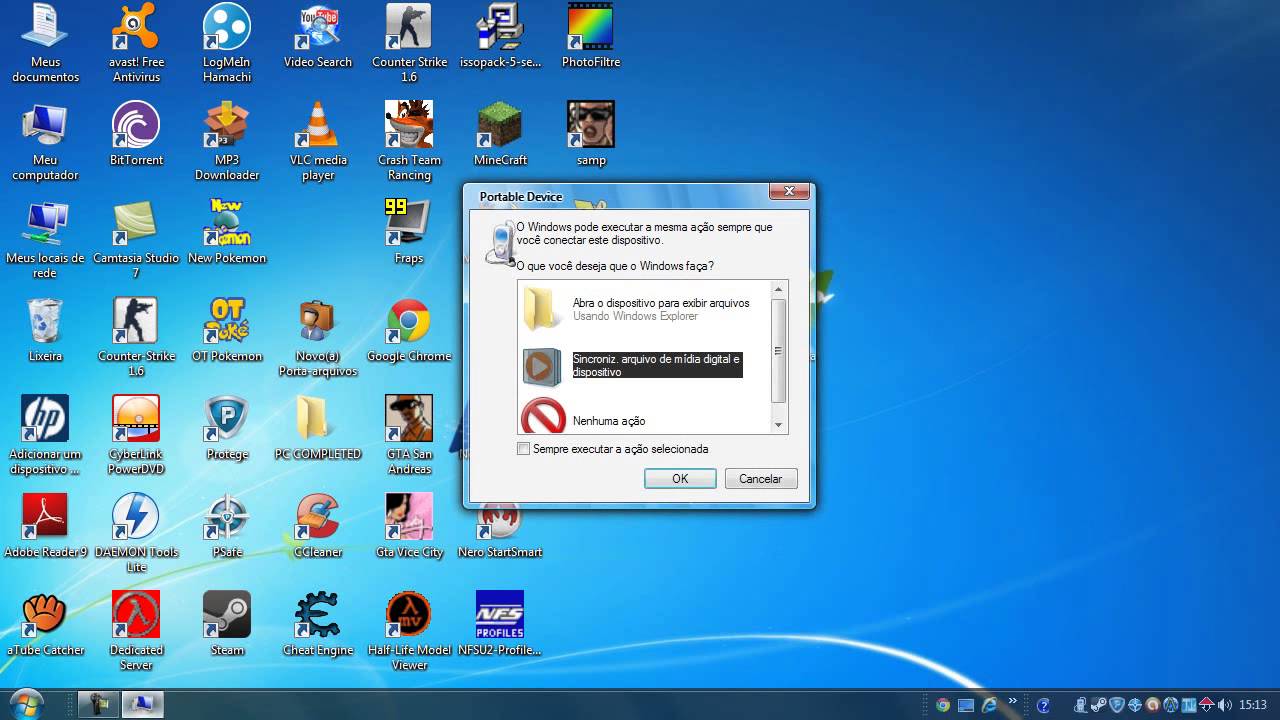Screen dimensions: 1280x720
Task: Select the Meus documentos icon
Action: [x=45, y=43]
